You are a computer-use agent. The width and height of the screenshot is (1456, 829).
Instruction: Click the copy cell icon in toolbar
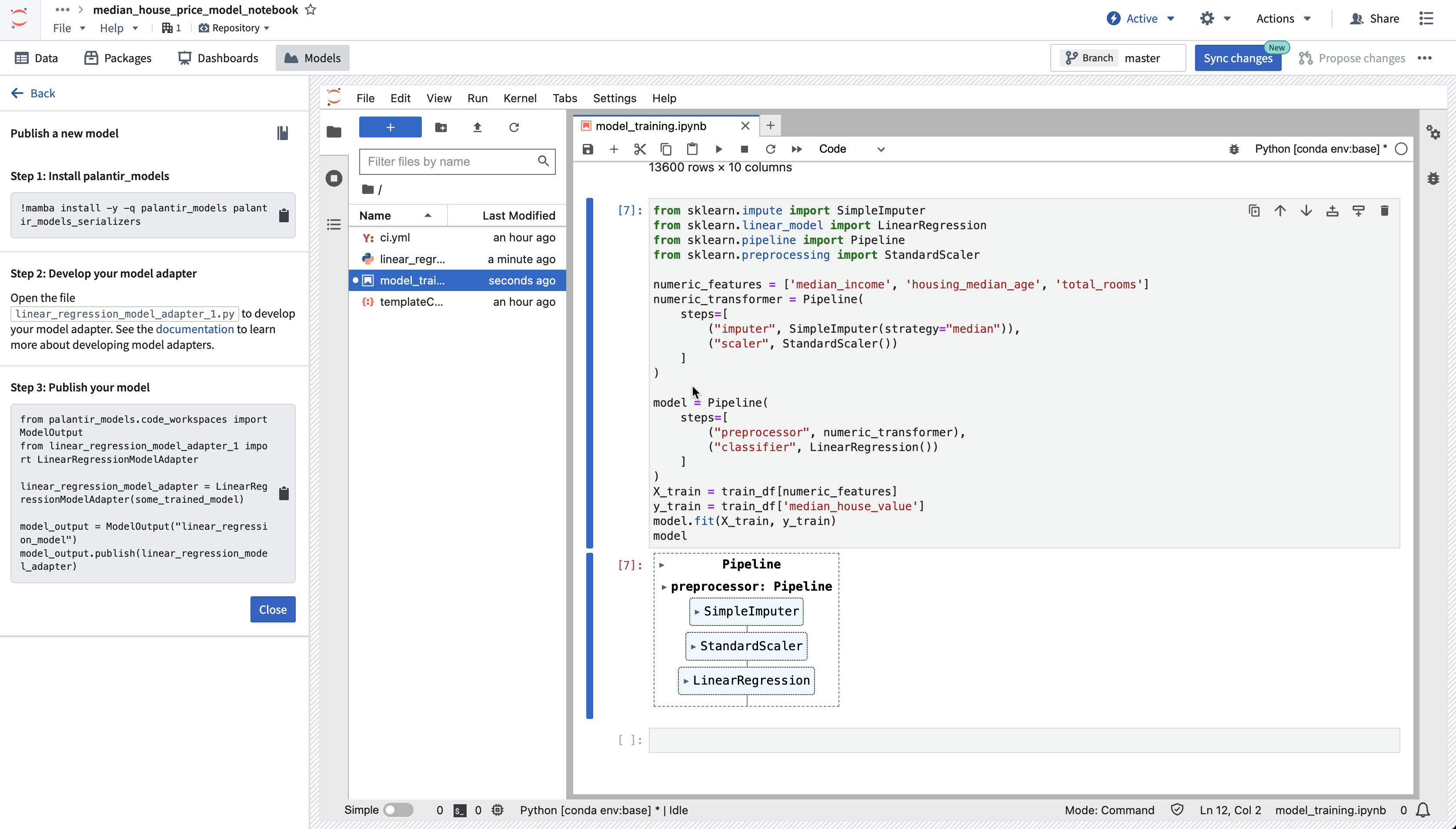[666, 149]
